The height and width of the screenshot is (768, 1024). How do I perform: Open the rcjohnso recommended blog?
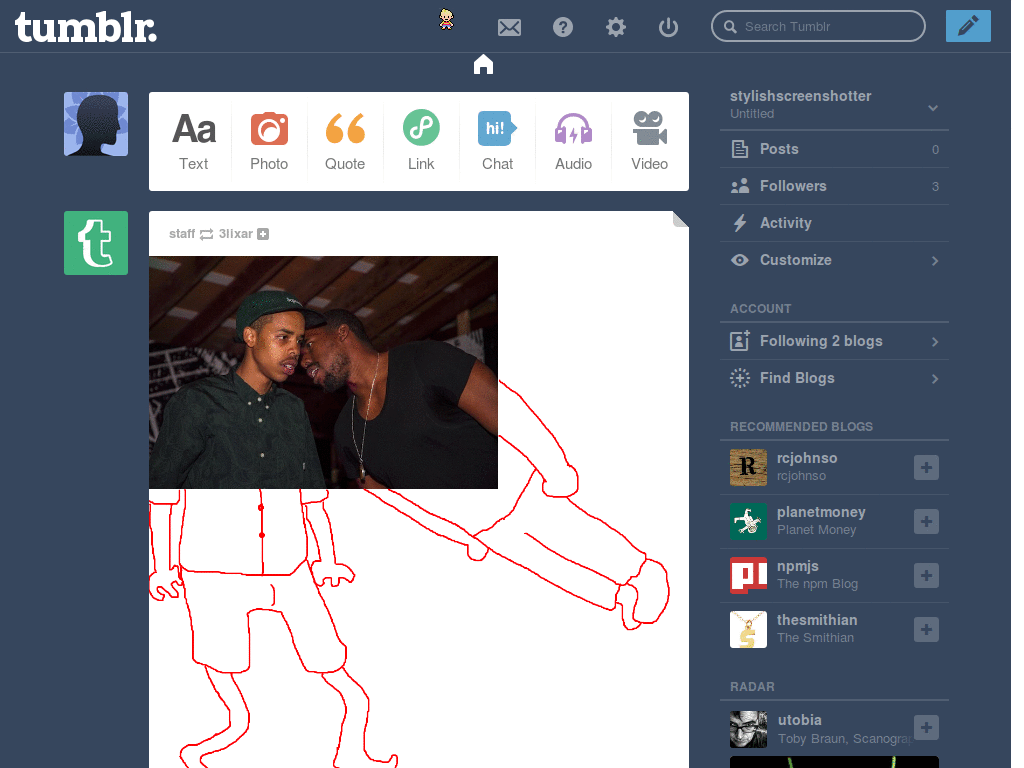[x=807, y=458]
